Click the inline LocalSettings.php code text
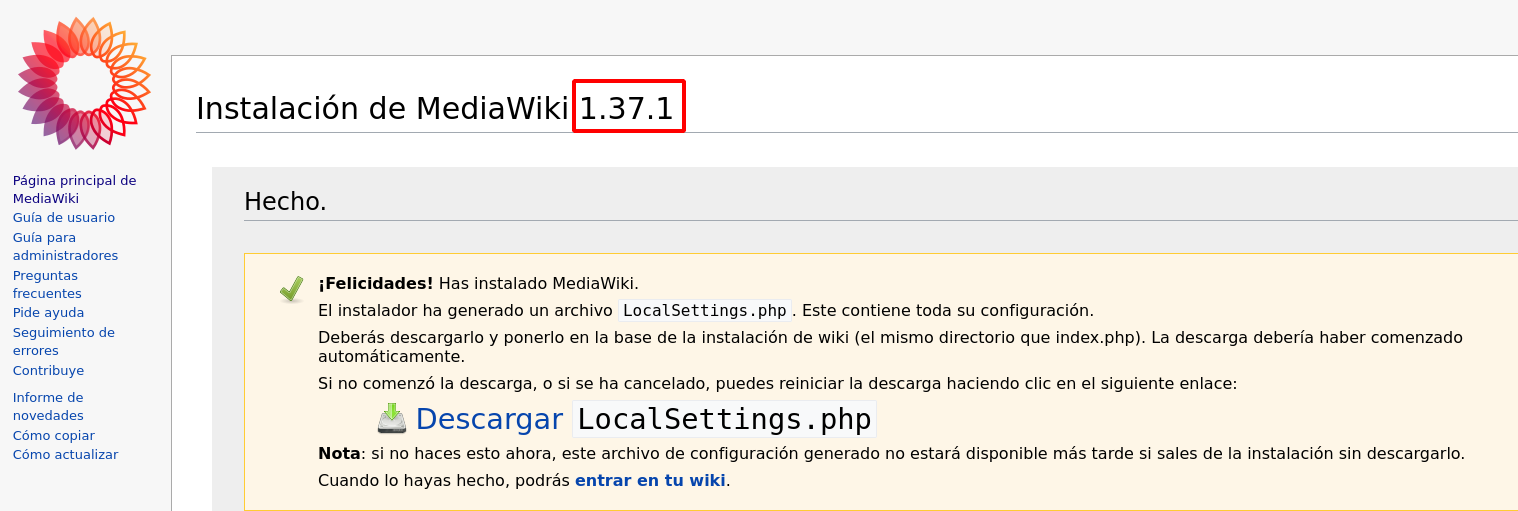 point(705,310)
